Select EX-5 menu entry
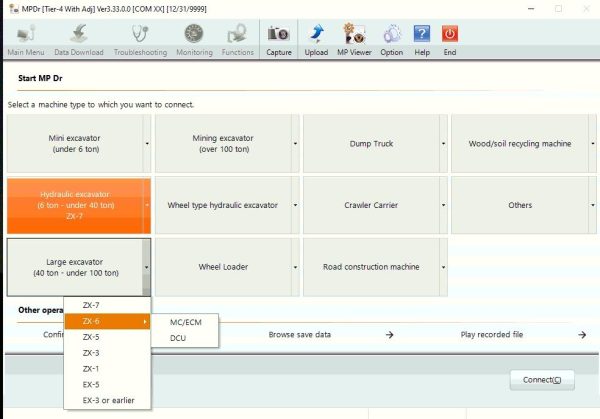The width and height of the screenshot is (600, 419). [107, 385]
